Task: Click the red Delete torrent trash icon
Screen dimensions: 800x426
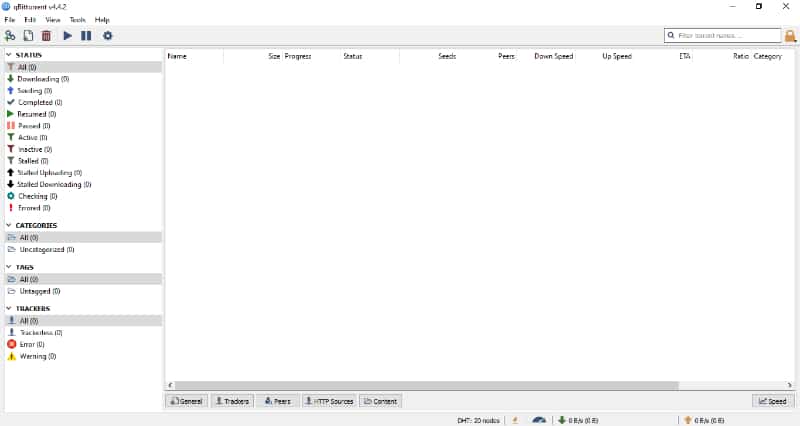Action: [x=46, y=36]
